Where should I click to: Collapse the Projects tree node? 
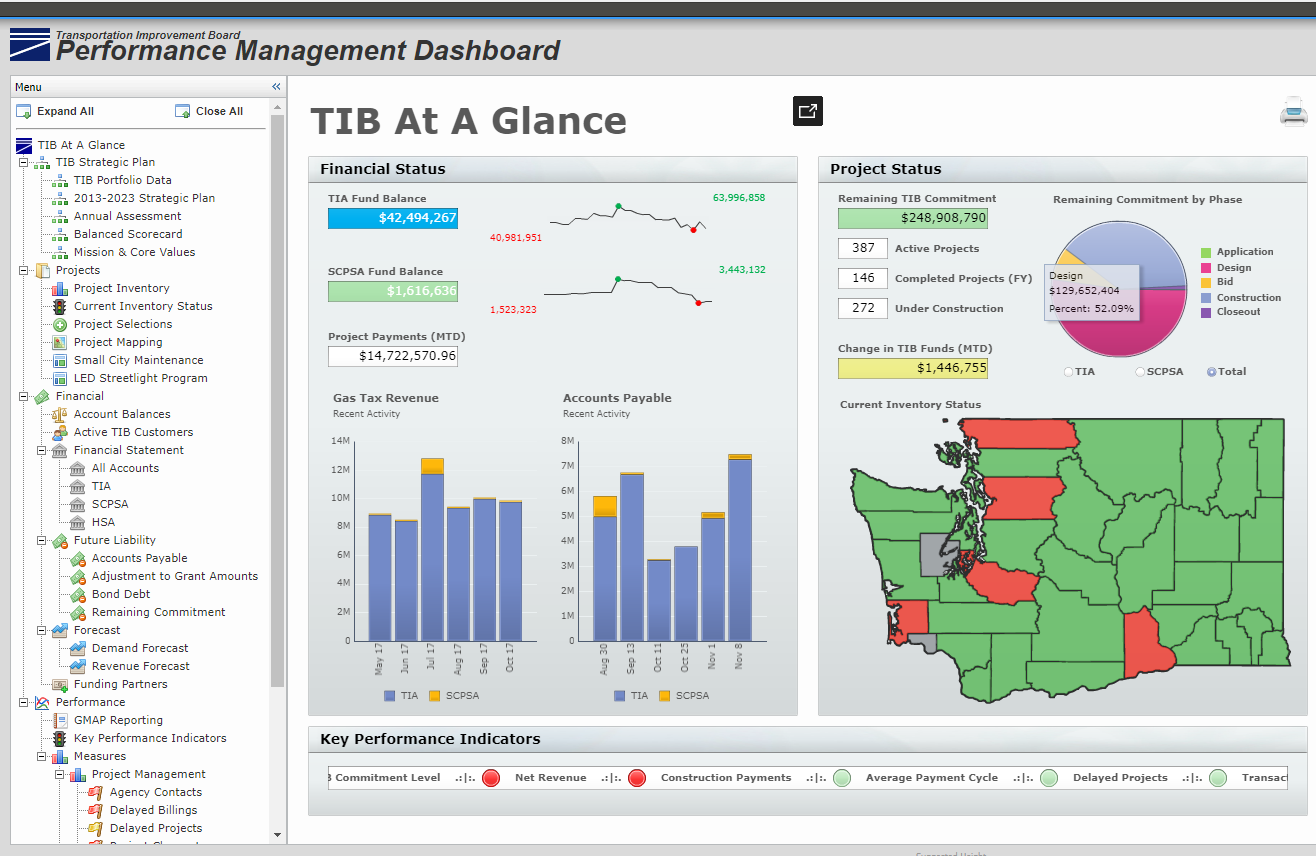[x=24, y=270]
